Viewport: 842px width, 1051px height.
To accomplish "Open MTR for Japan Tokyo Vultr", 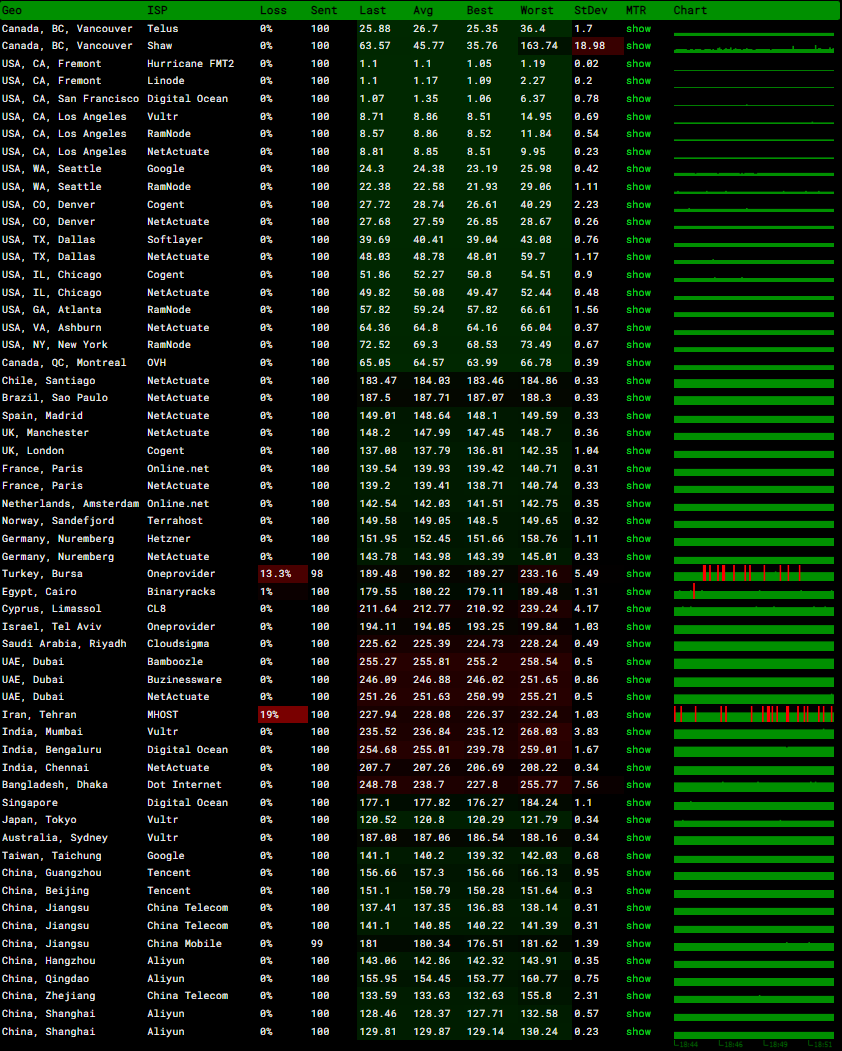I will pos(638,820).
